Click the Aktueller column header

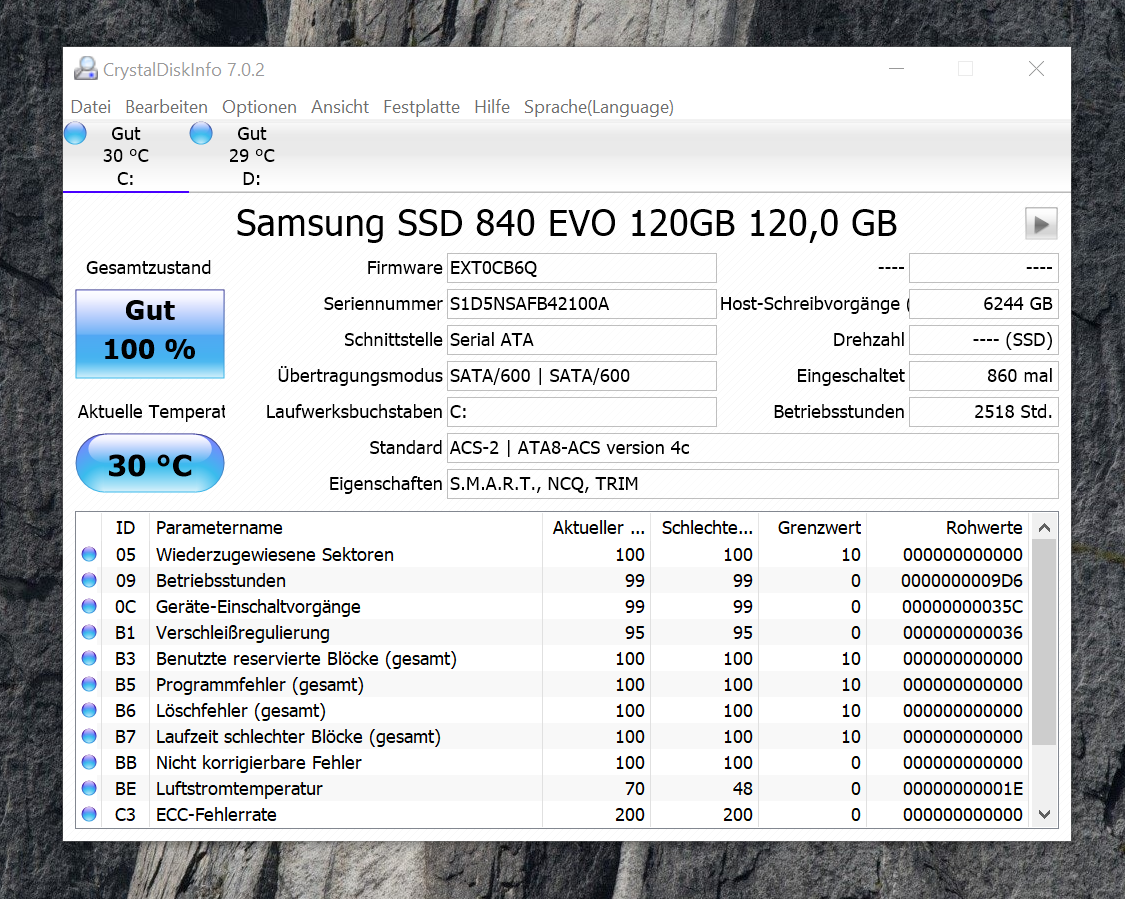point(596,528)
